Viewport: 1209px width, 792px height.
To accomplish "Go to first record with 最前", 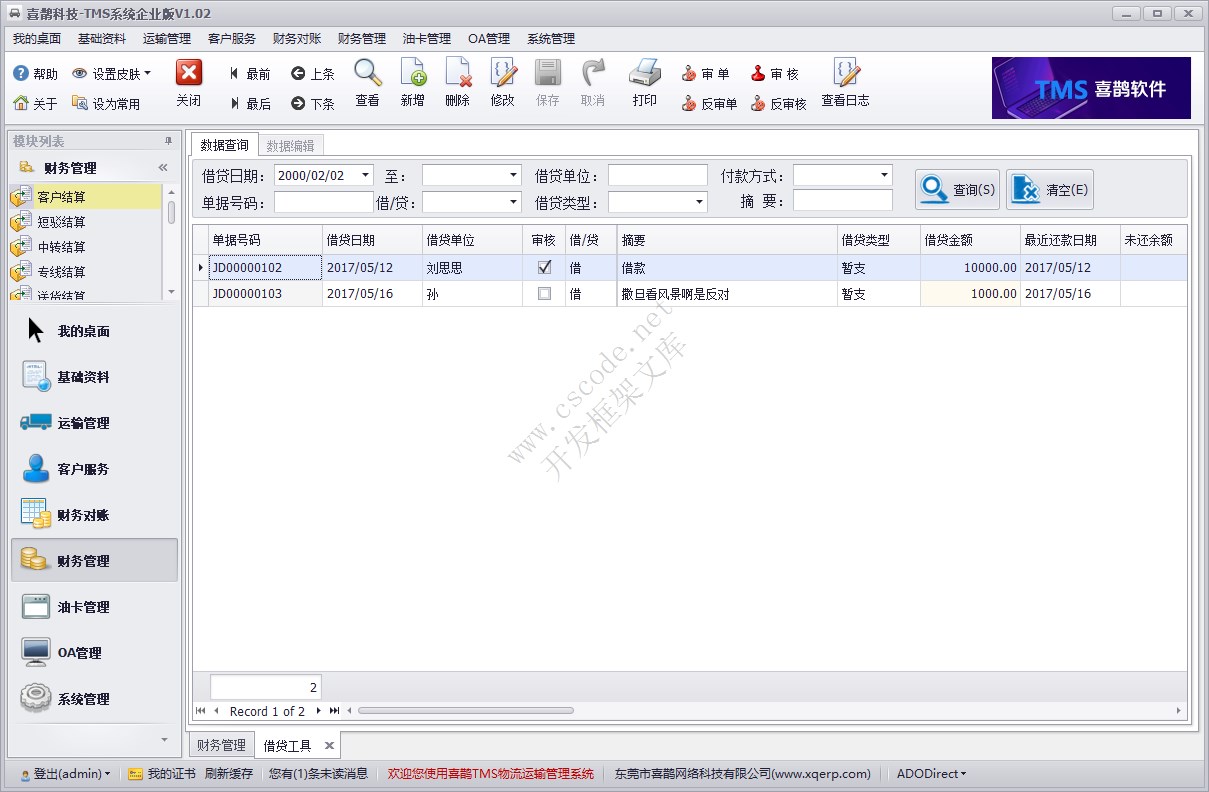I will pos(249,74).
